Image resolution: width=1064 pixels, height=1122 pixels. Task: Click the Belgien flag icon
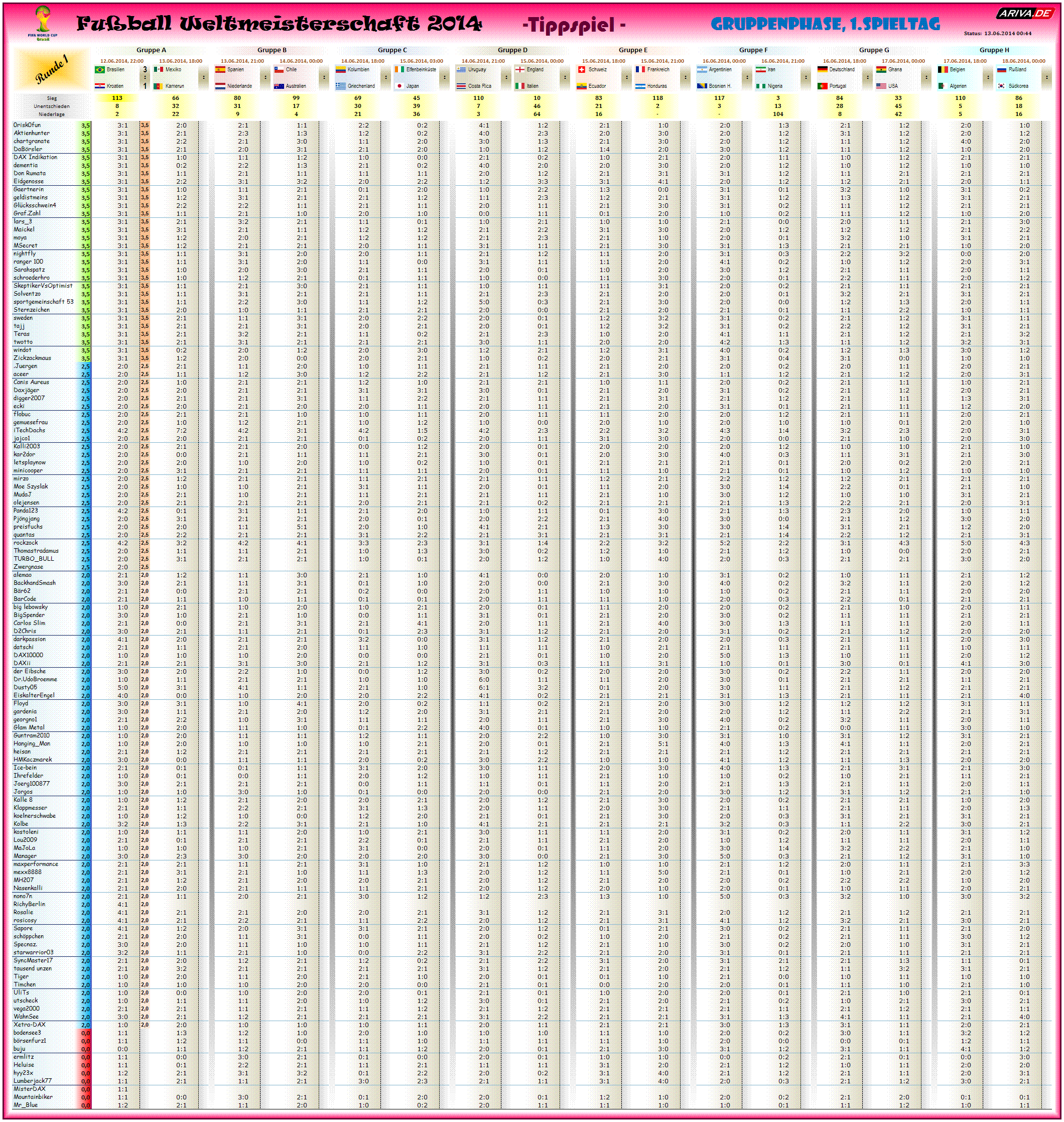tap(943, 70)
